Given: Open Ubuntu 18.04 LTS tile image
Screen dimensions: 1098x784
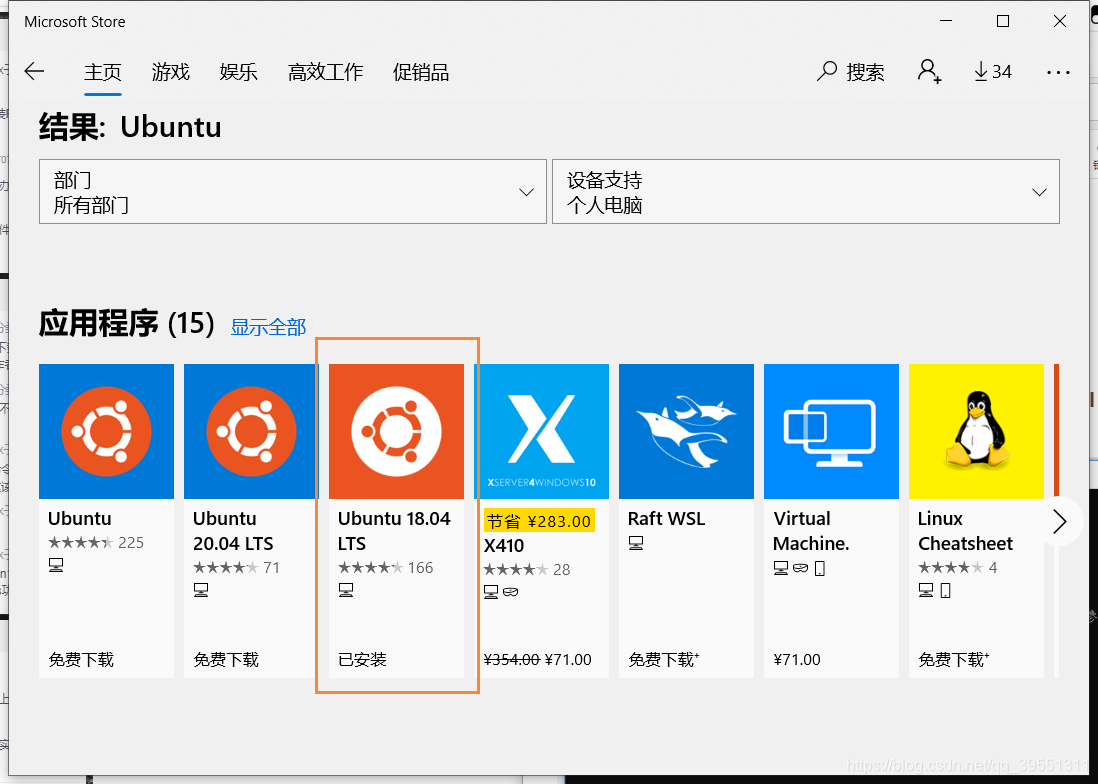Looking at the screenshot, I should 396,431.
